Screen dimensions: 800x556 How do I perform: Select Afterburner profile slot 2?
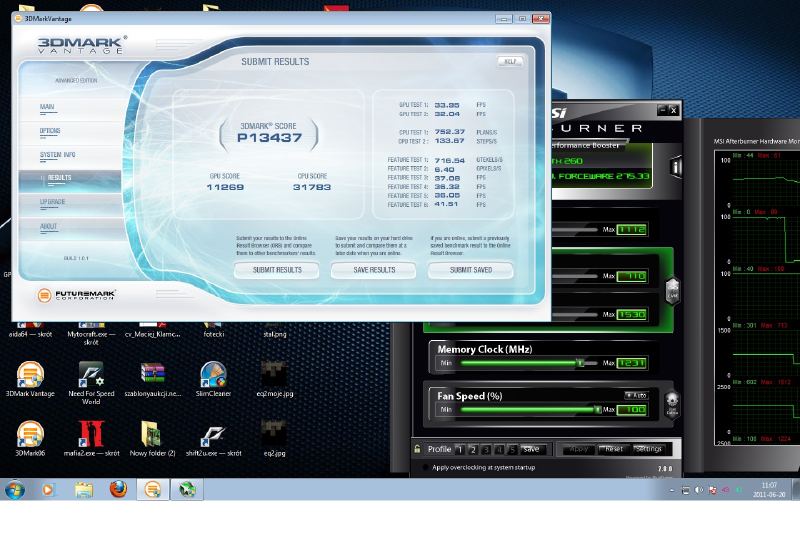coord(473,449)
